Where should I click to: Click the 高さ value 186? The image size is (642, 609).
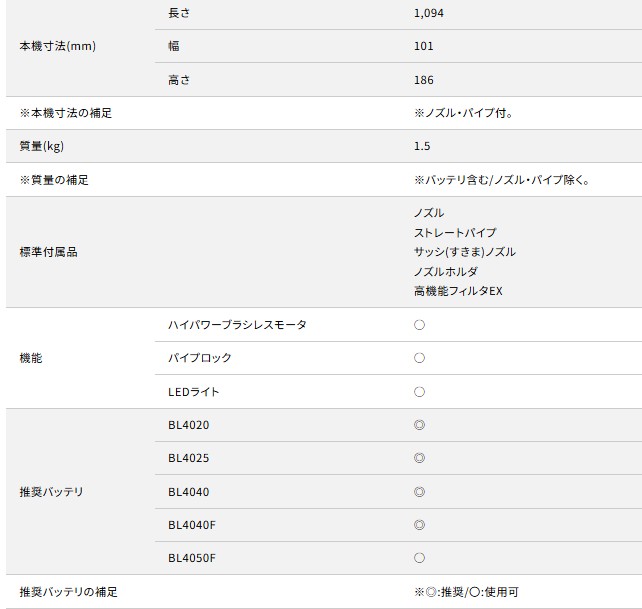(423, 79)
